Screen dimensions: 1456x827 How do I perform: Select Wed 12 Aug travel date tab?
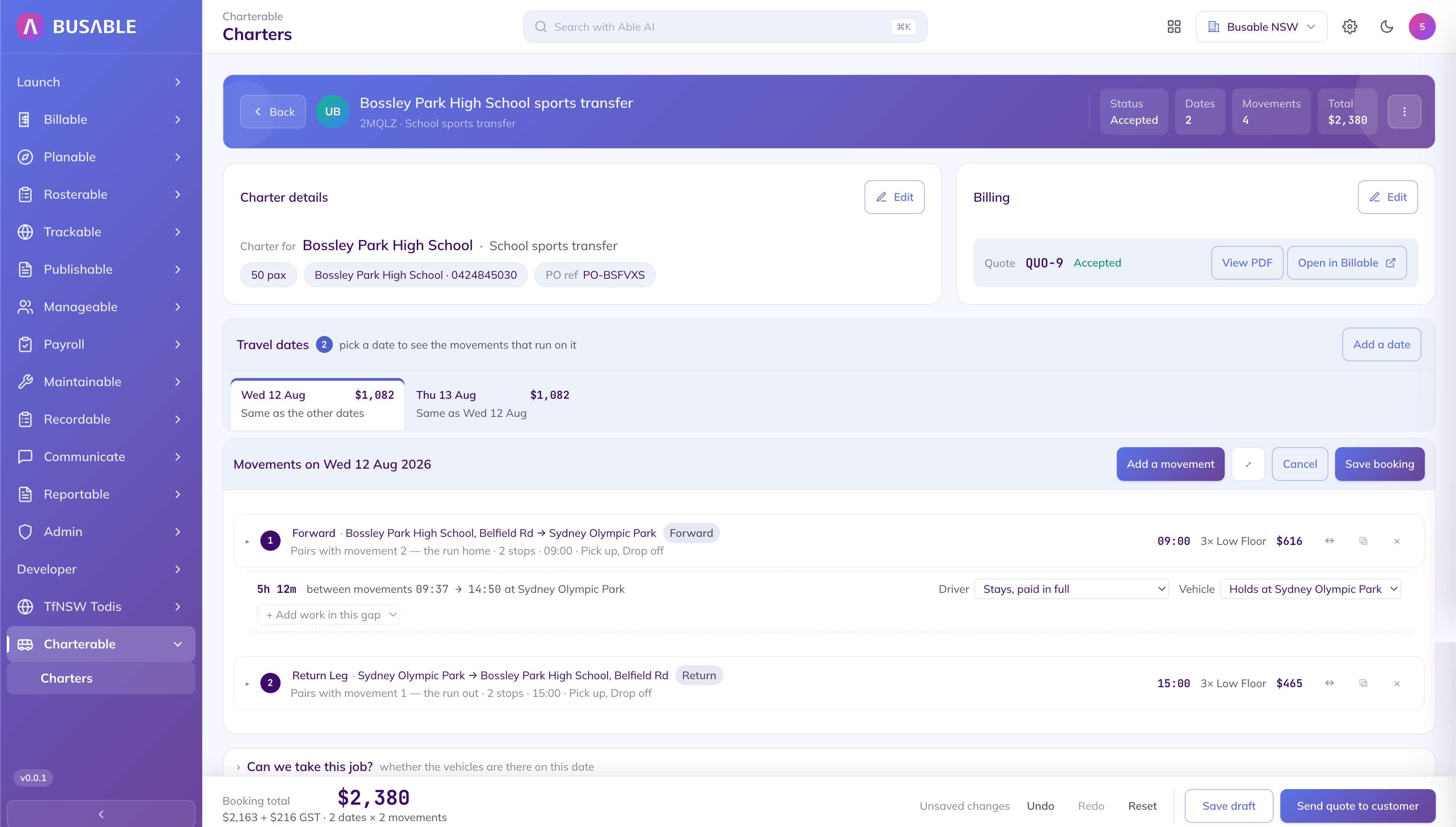[x=317, y=404]
